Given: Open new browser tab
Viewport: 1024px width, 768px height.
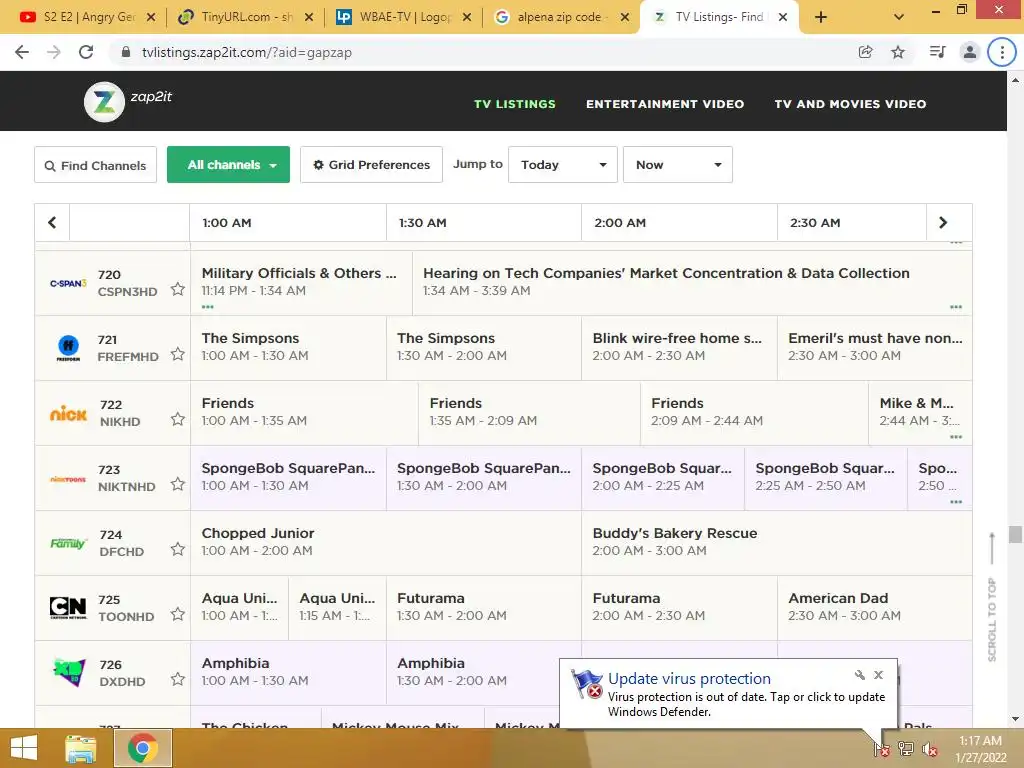Looking at the screenshot, I should (821, 17).
